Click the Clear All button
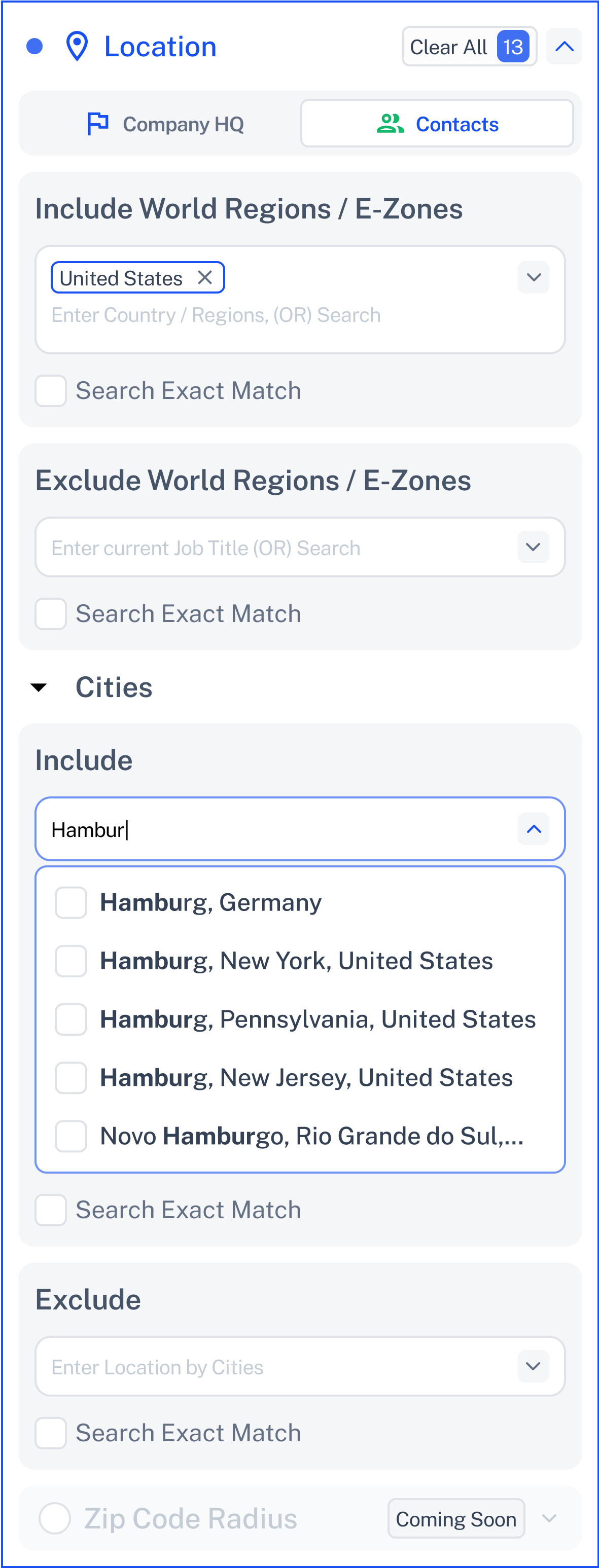 pyautogui.click(x=469, y=46)
